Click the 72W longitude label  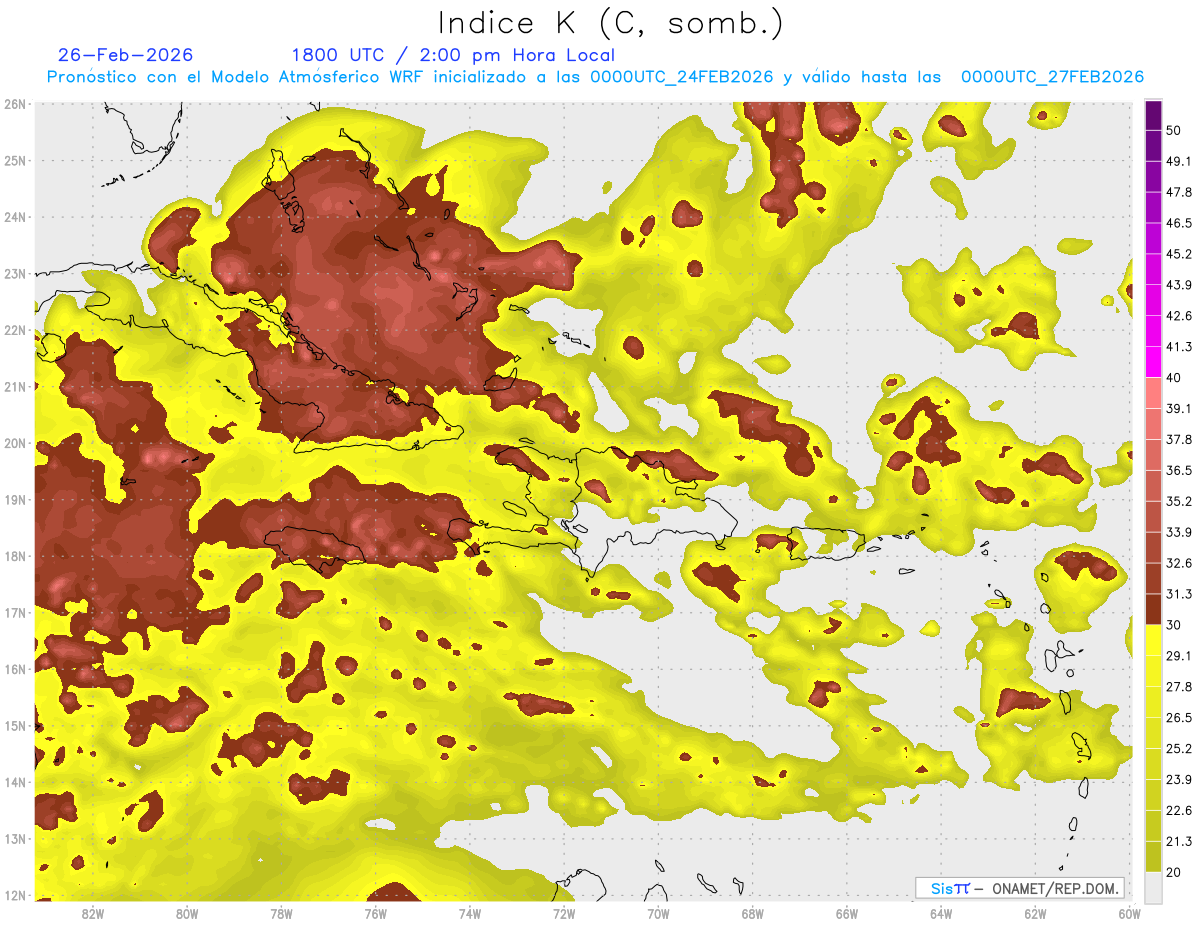coord(564,914)
